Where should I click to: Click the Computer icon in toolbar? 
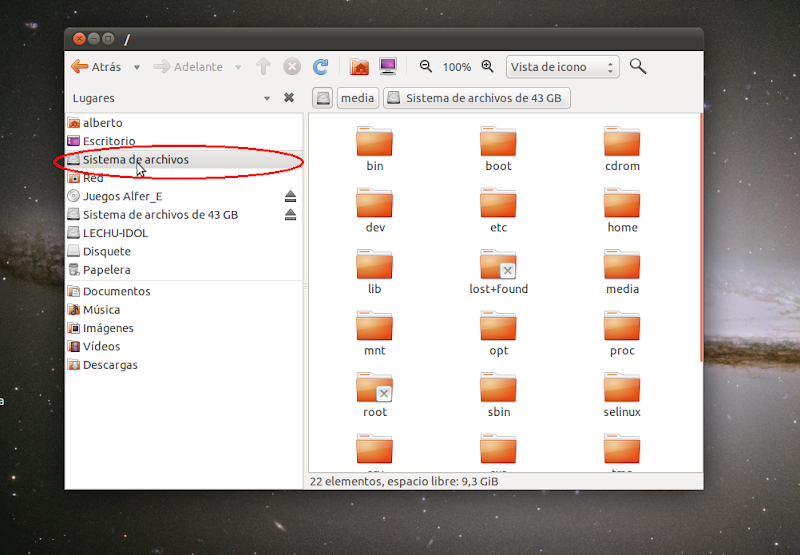pos(388,67)
